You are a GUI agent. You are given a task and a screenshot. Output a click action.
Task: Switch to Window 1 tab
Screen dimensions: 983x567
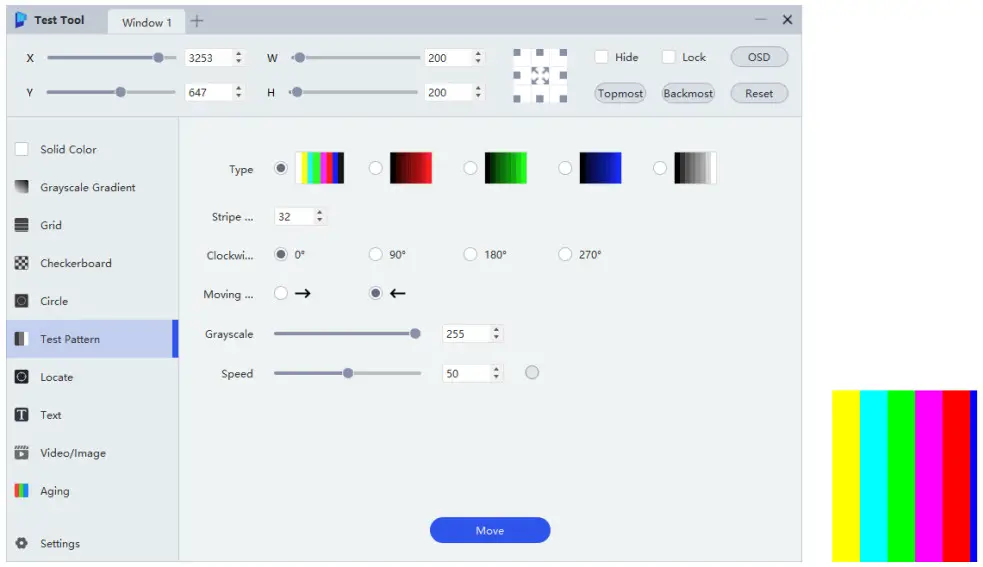(x=146, y=22)
